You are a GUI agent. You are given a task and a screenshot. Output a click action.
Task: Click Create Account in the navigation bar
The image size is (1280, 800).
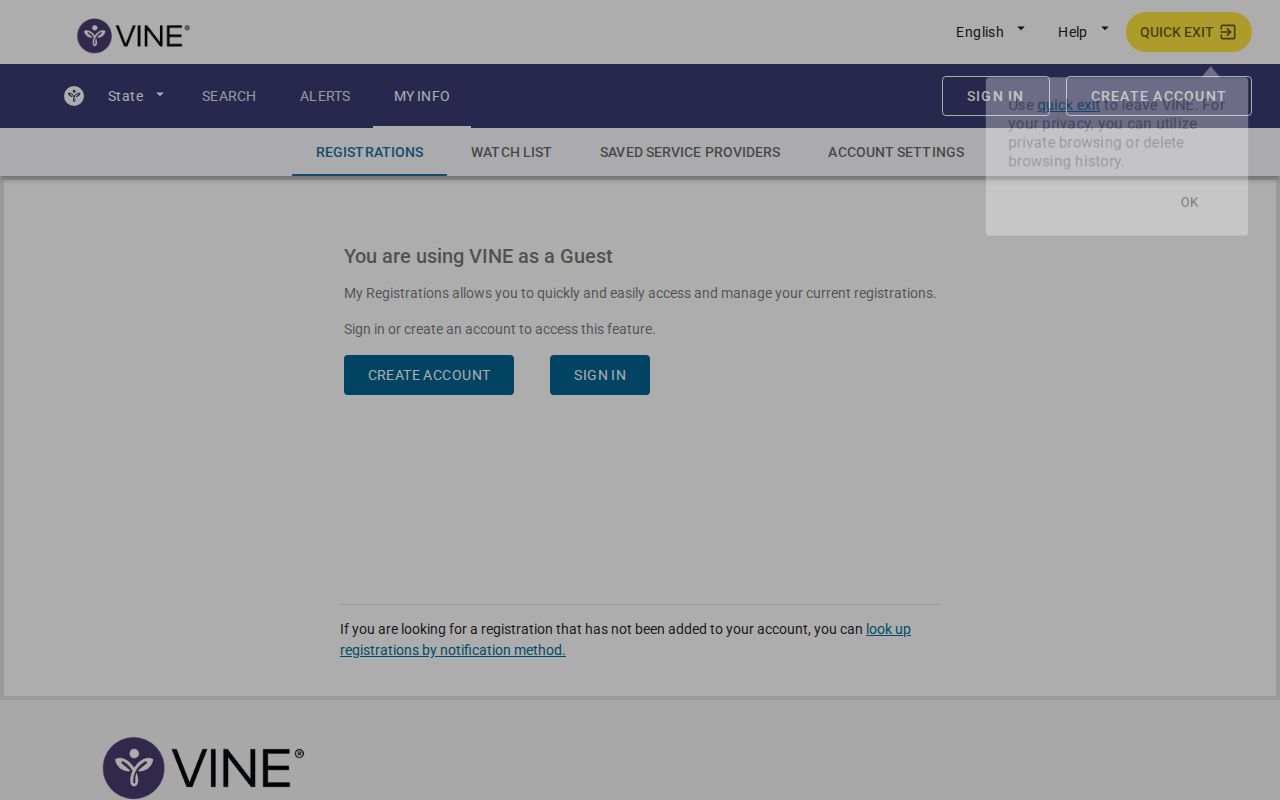[1158, 96]
